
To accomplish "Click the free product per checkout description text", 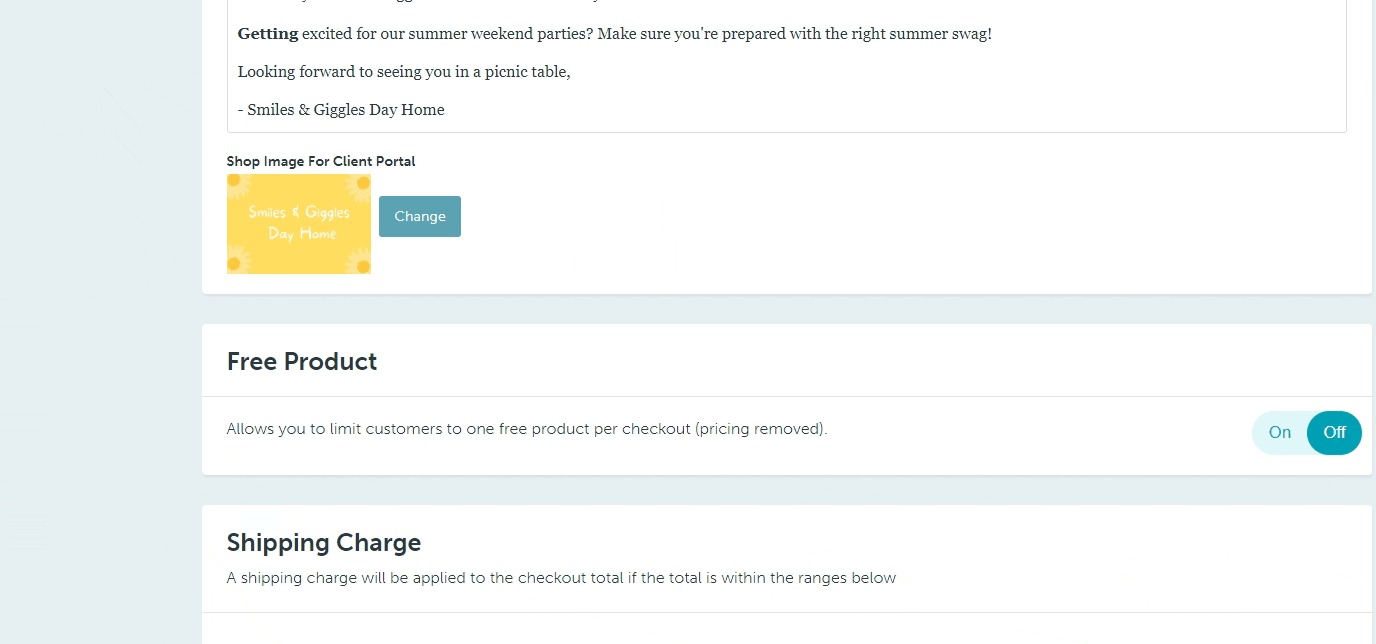I will pyautogui.click(x=525, y=428).
